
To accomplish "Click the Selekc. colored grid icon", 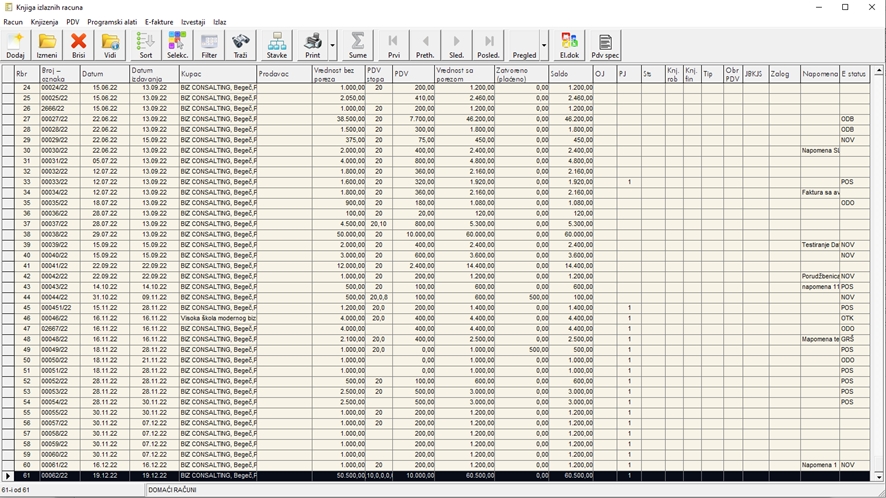I will [x=177, y=45].
